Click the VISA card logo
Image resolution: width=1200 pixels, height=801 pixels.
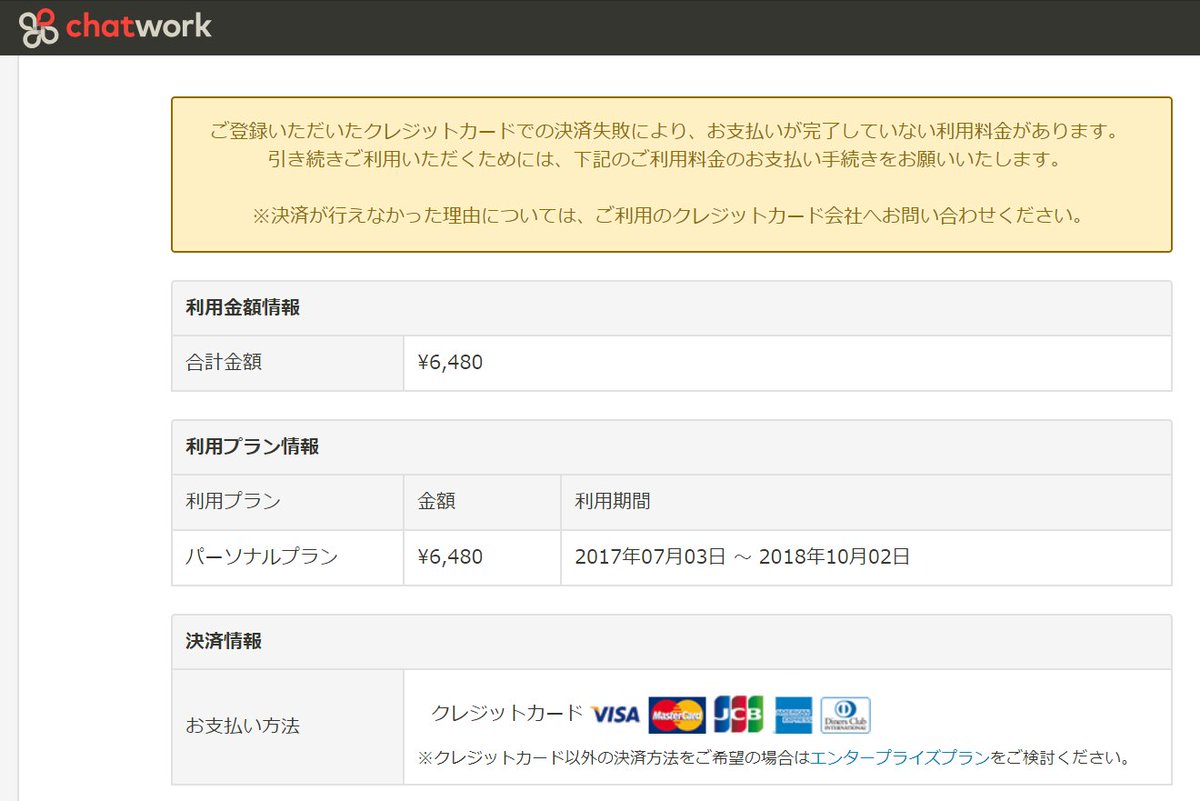tap(615, 714)
